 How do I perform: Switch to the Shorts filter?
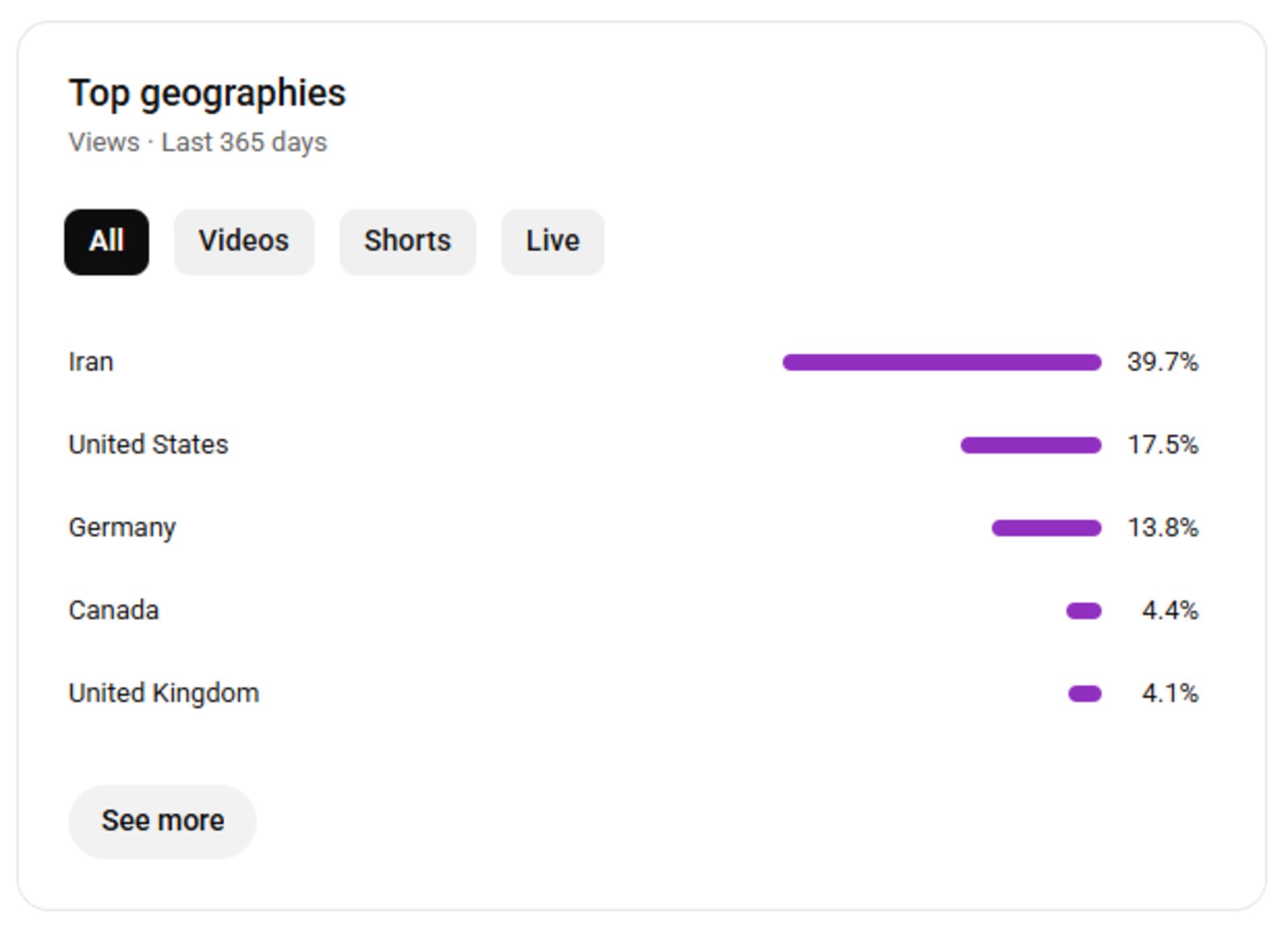tap(407, 242)
